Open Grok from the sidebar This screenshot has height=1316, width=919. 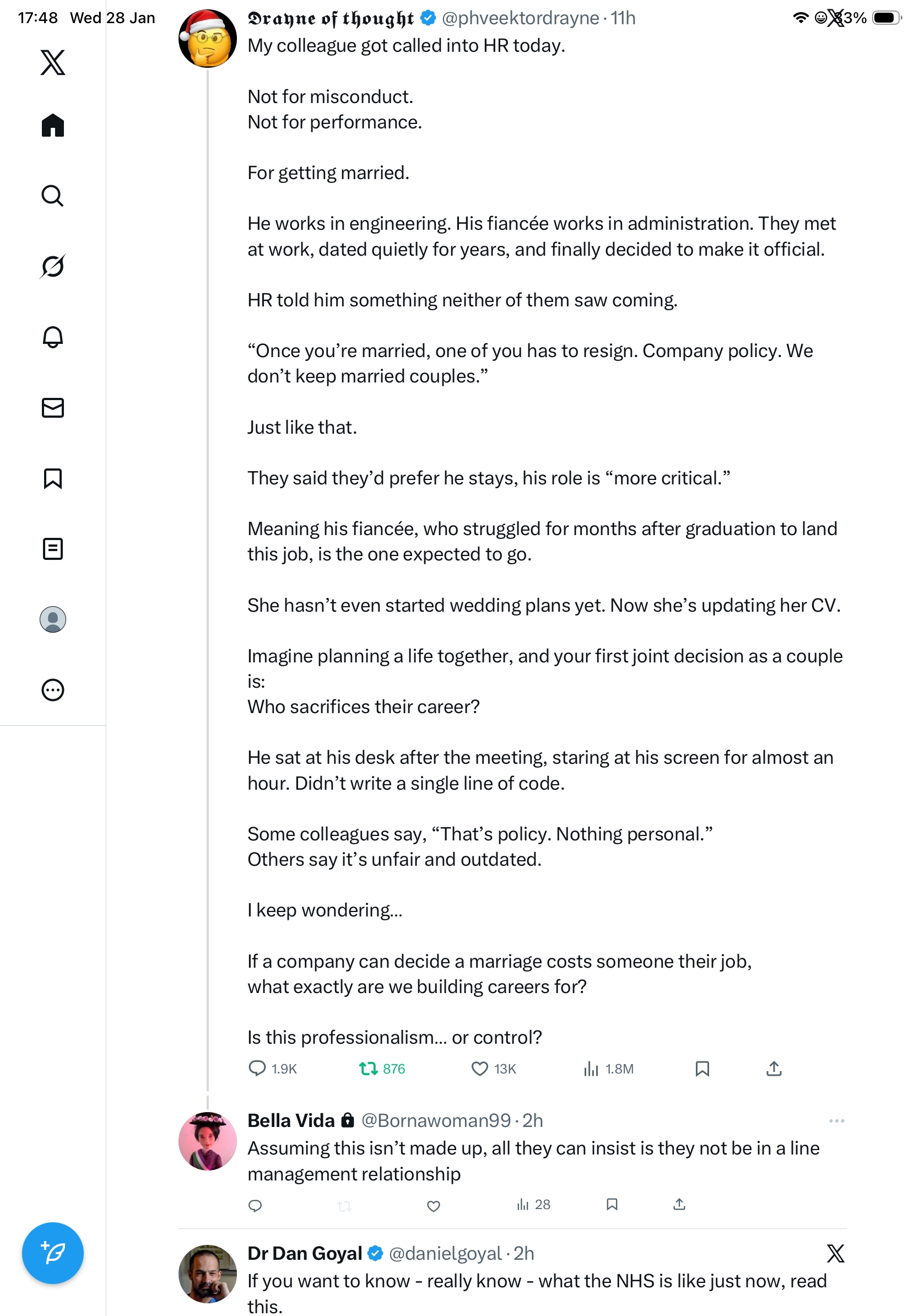pos(53,266)
